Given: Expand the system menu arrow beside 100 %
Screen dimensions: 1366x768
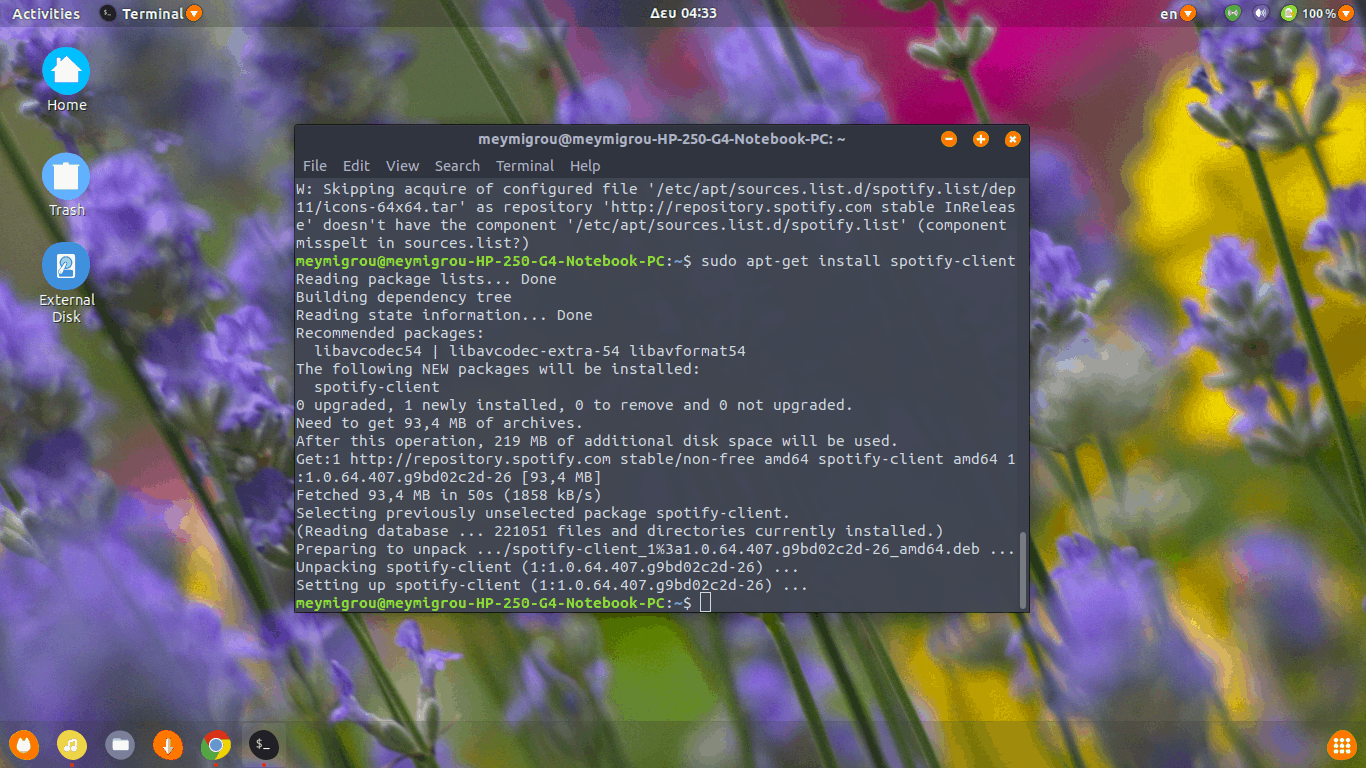Looking at the screenshot, I should point(1347,13).
